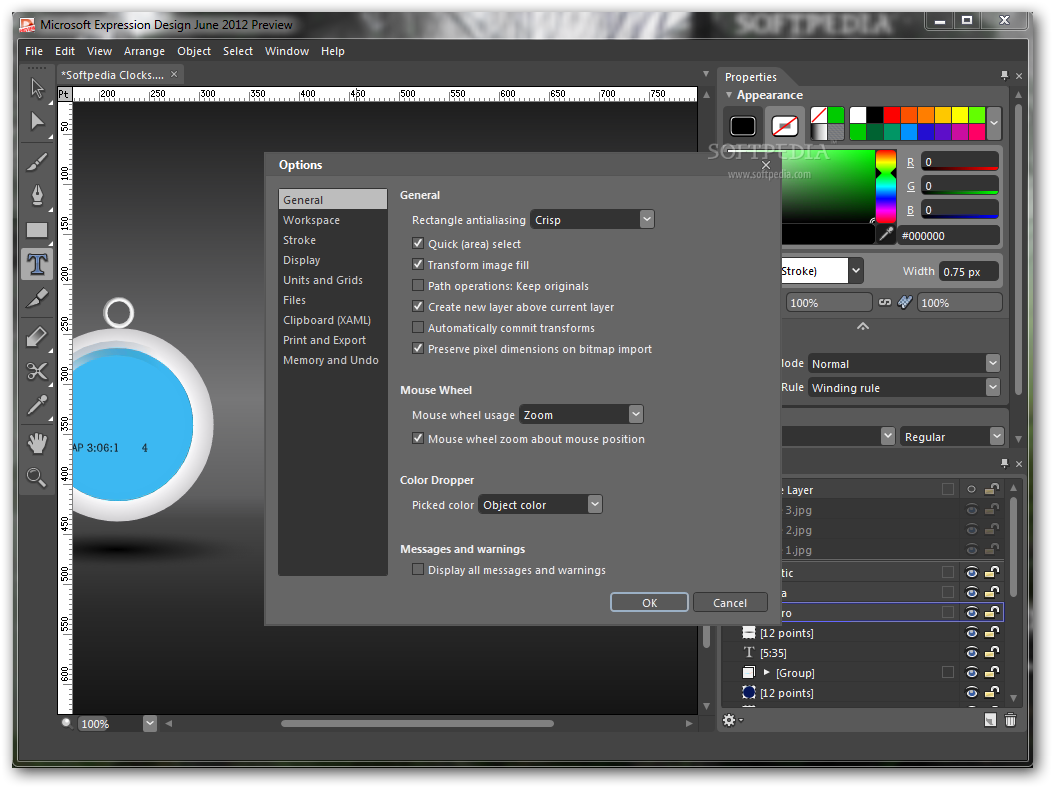The image size is (1053, 788).
Task: Collapse the Appearance section
Action: [729, 95]
